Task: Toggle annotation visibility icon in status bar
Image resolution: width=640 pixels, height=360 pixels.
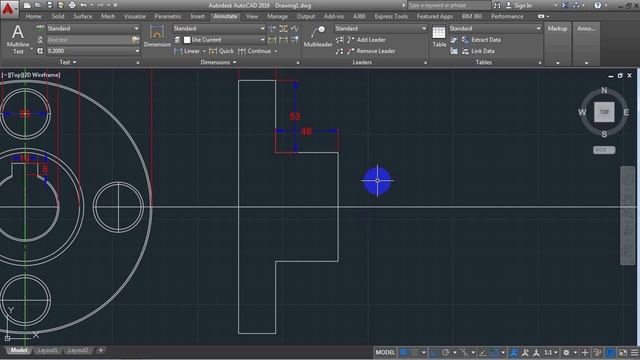Action: (513, 352)
